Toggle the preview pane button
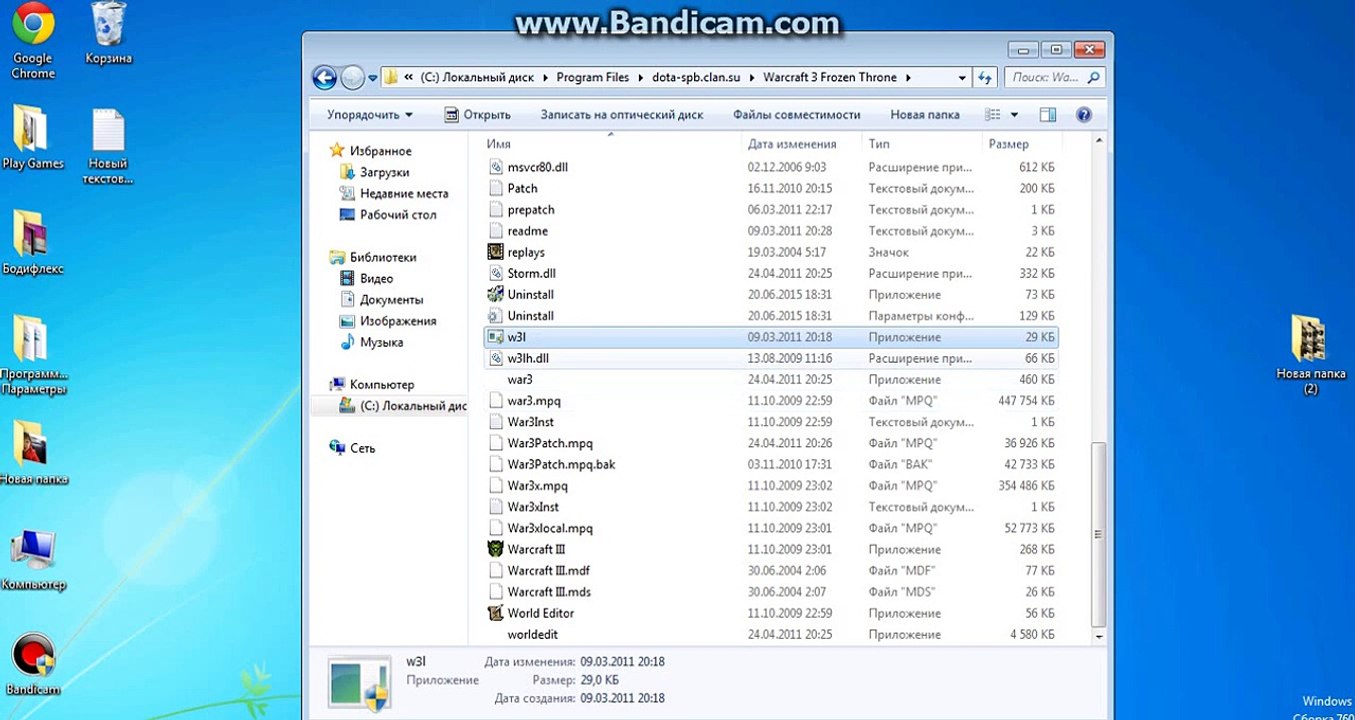 coord(1047,115)
